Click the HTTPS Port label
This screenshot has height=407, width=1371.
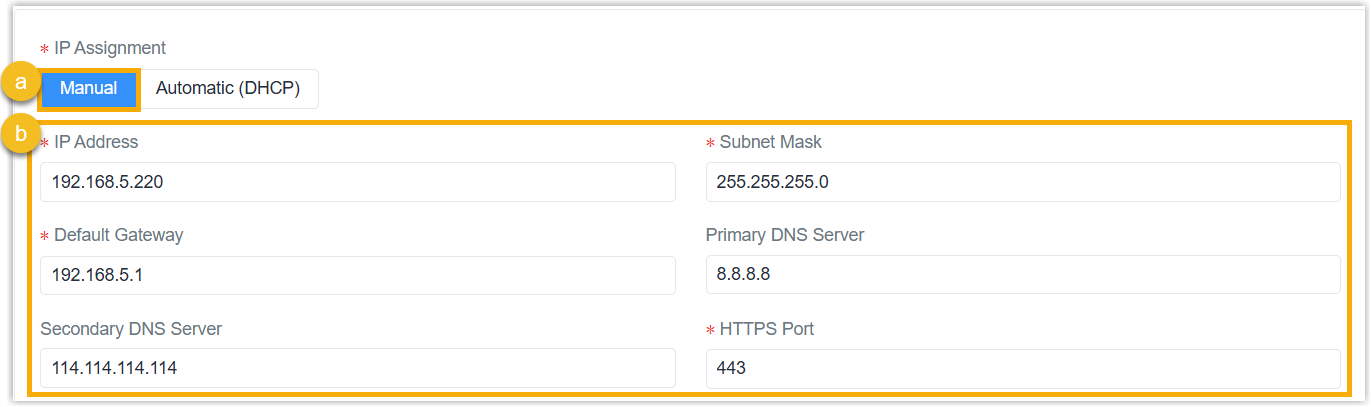[767, 329]
